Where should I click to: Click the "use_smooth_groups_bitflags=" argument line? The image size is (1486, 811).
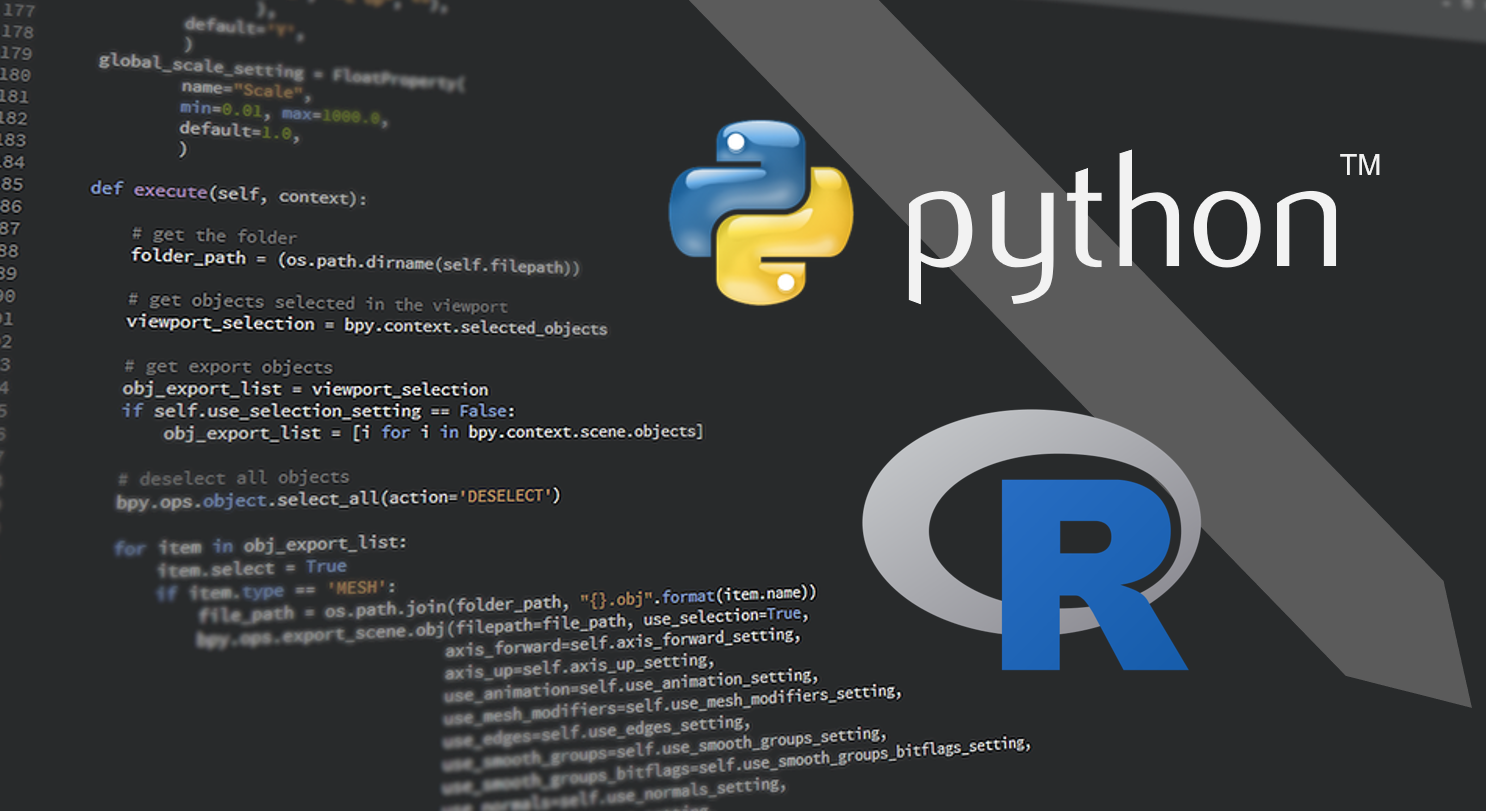click(x=735, y=767)
